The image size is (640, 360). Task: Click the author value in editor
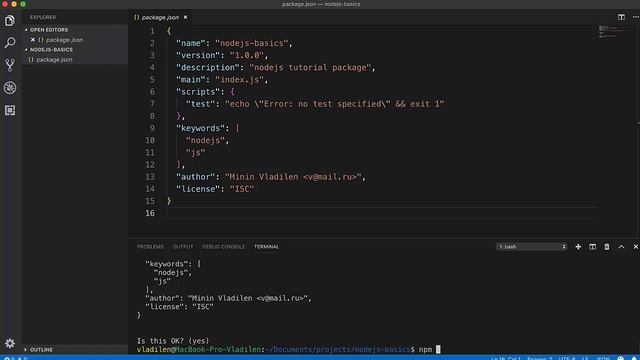coord(293,177)
